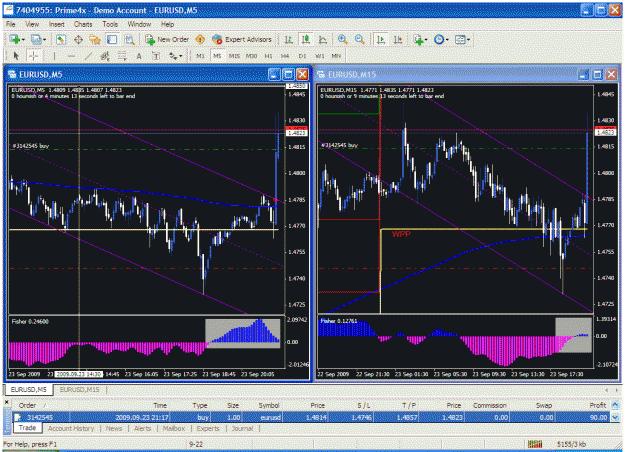This screenshot has height=452, width=625.
Task: Switch timeframe to H4
Action: pyautogui.click(x=285, y=56)
